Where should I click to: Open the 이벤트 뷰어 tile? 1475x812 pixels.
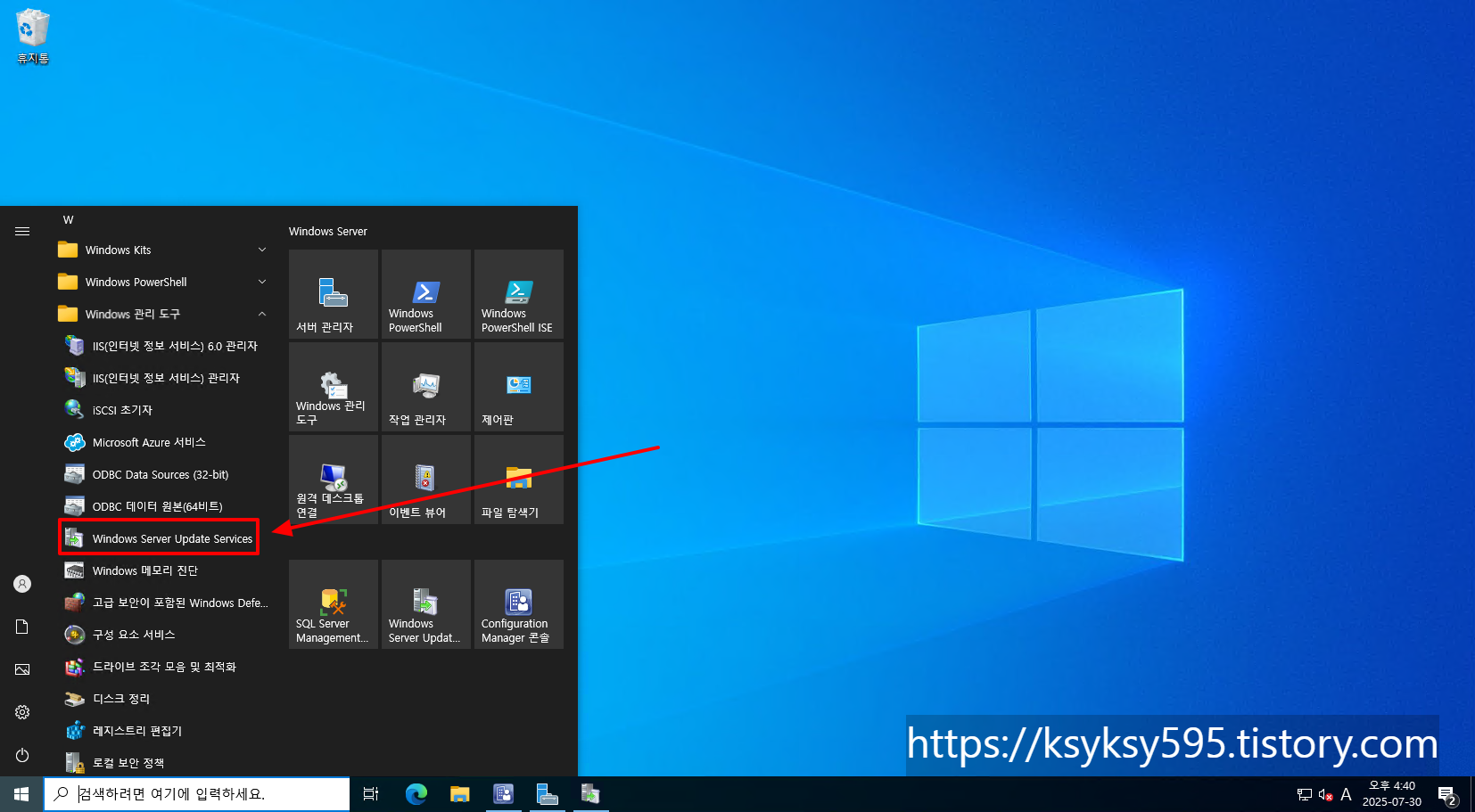426,480
